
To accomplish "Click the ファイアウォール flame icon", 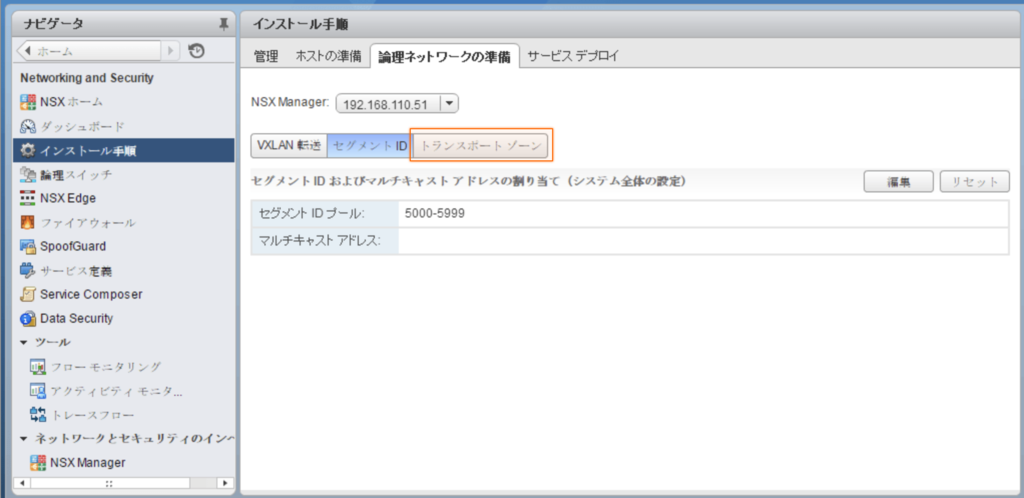I will 28,223.
